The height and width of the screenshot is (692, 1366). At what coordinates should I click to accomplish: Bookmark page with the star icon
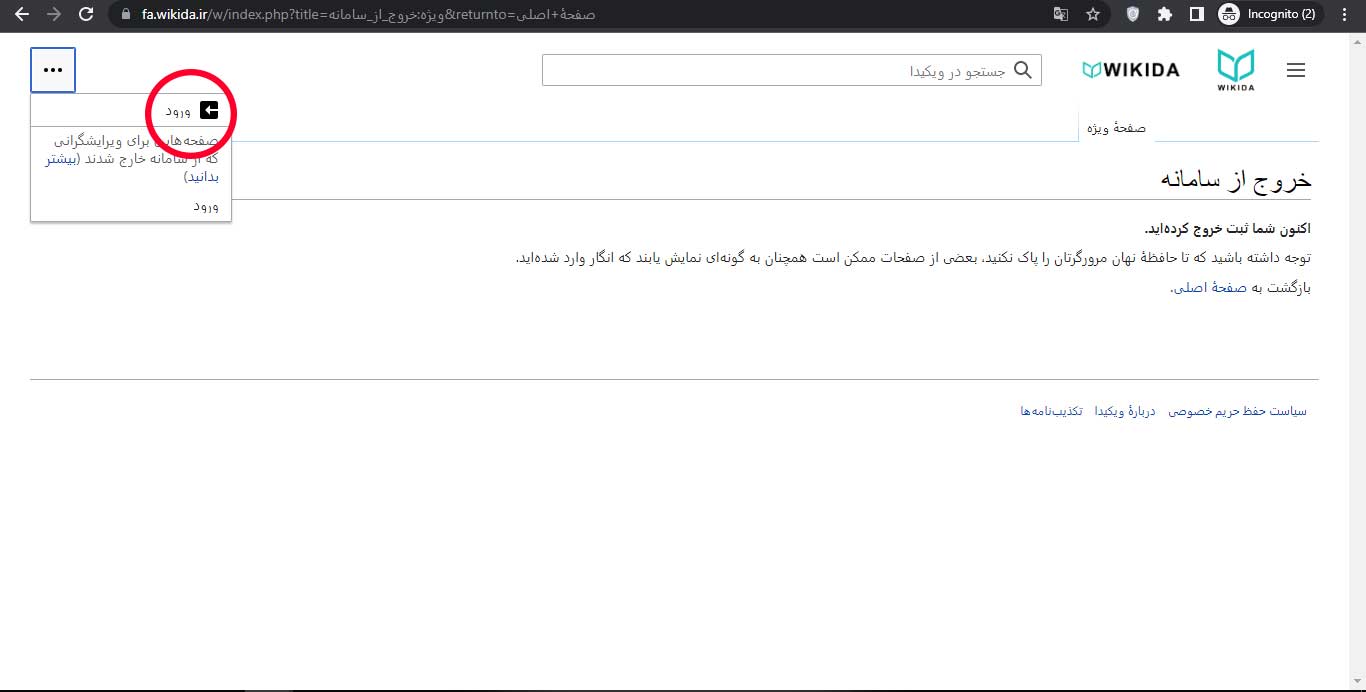(x=1093, y=15)
